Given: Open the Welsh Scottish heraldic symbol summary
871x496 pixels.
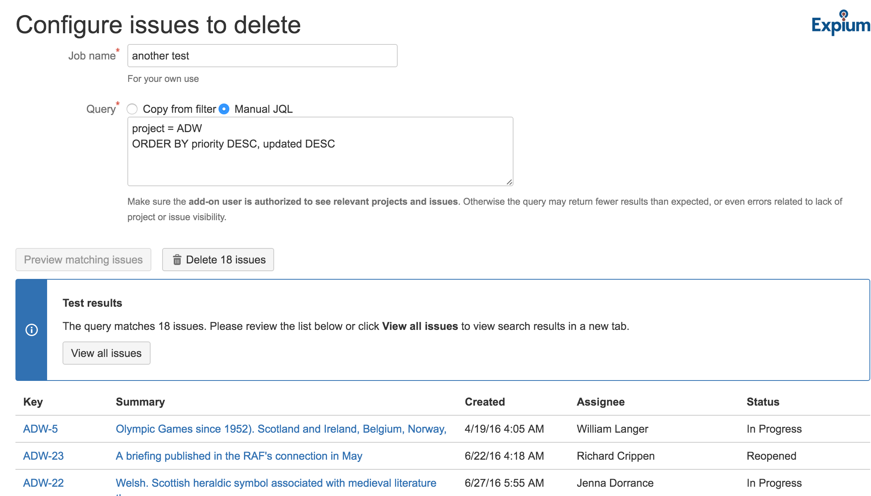Looking at the screenshot, I should tap(276, 483).
